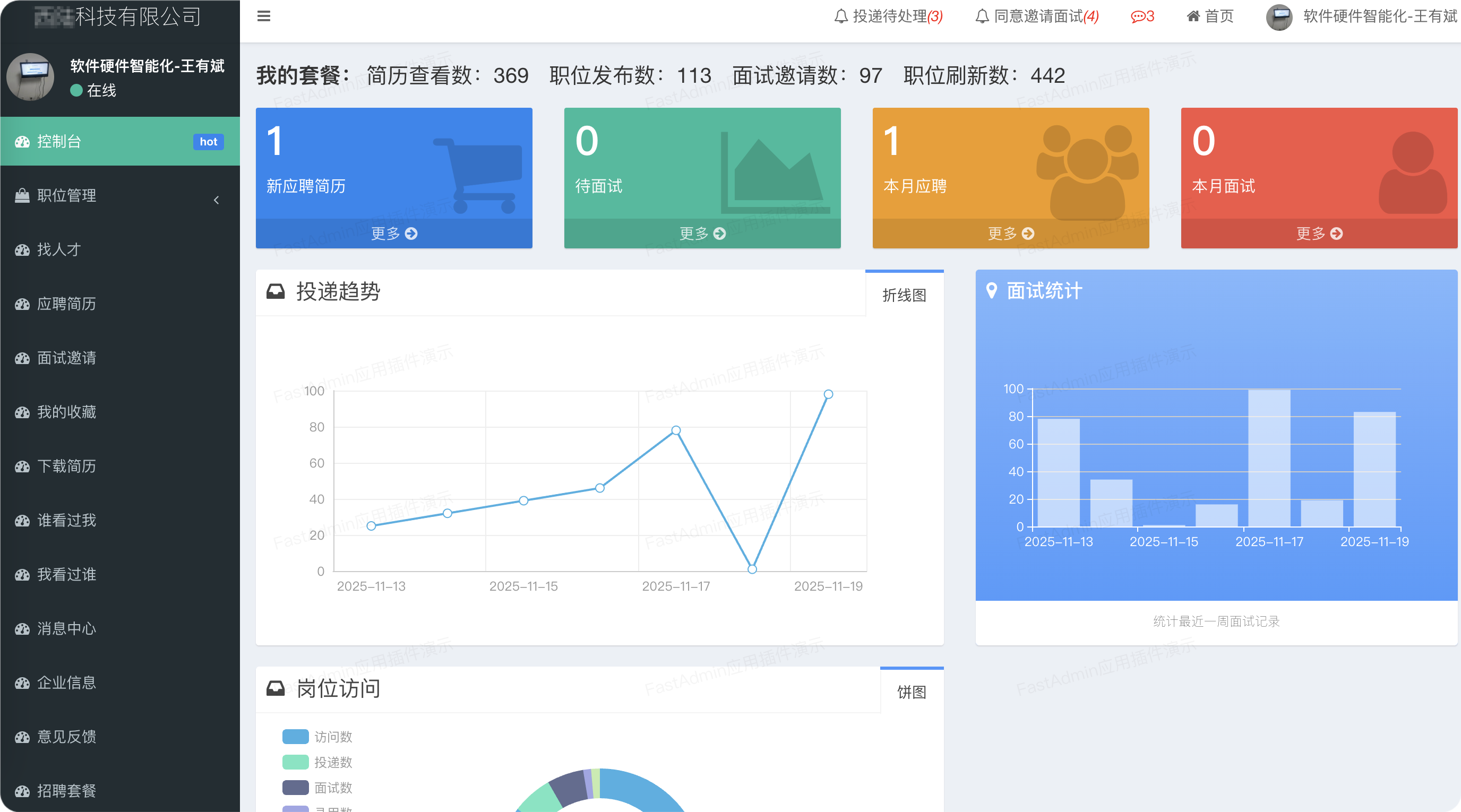Select the 控制台 dashboard icon in sidebar
This screenshot has height=812, width=1461.
(x=22, y=141)
